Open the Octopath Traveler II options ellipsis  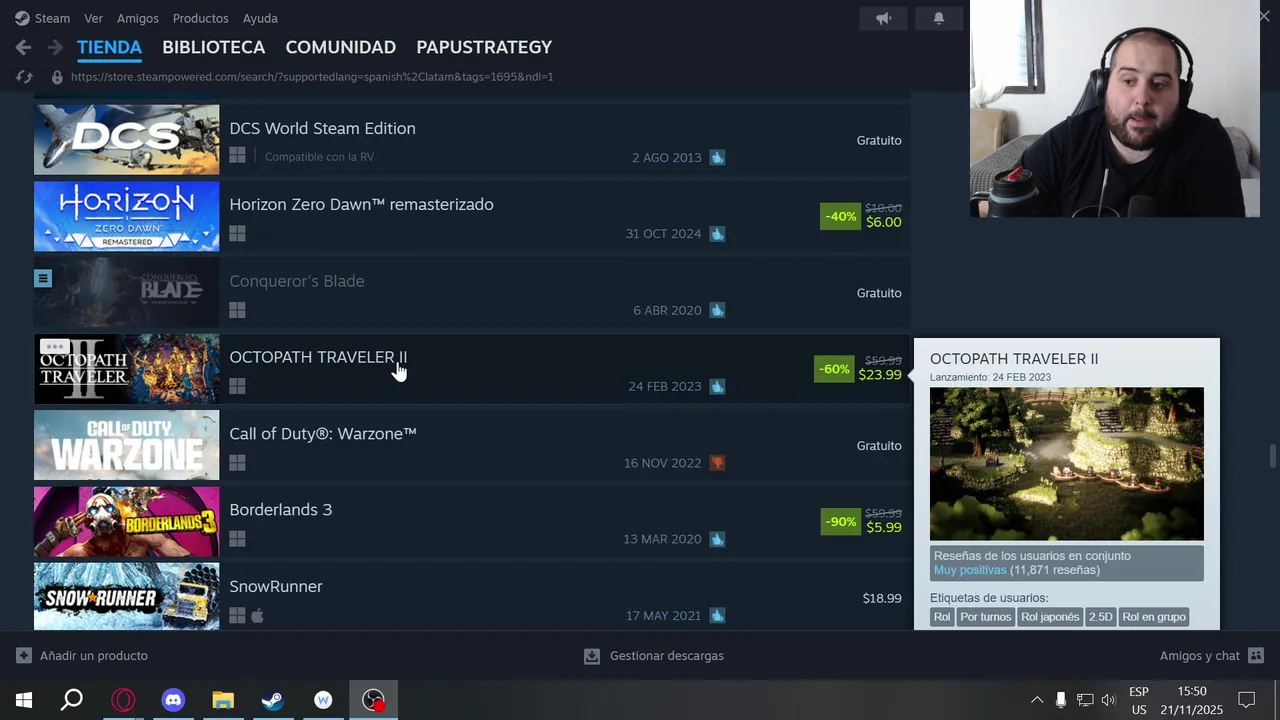[53, 346]
